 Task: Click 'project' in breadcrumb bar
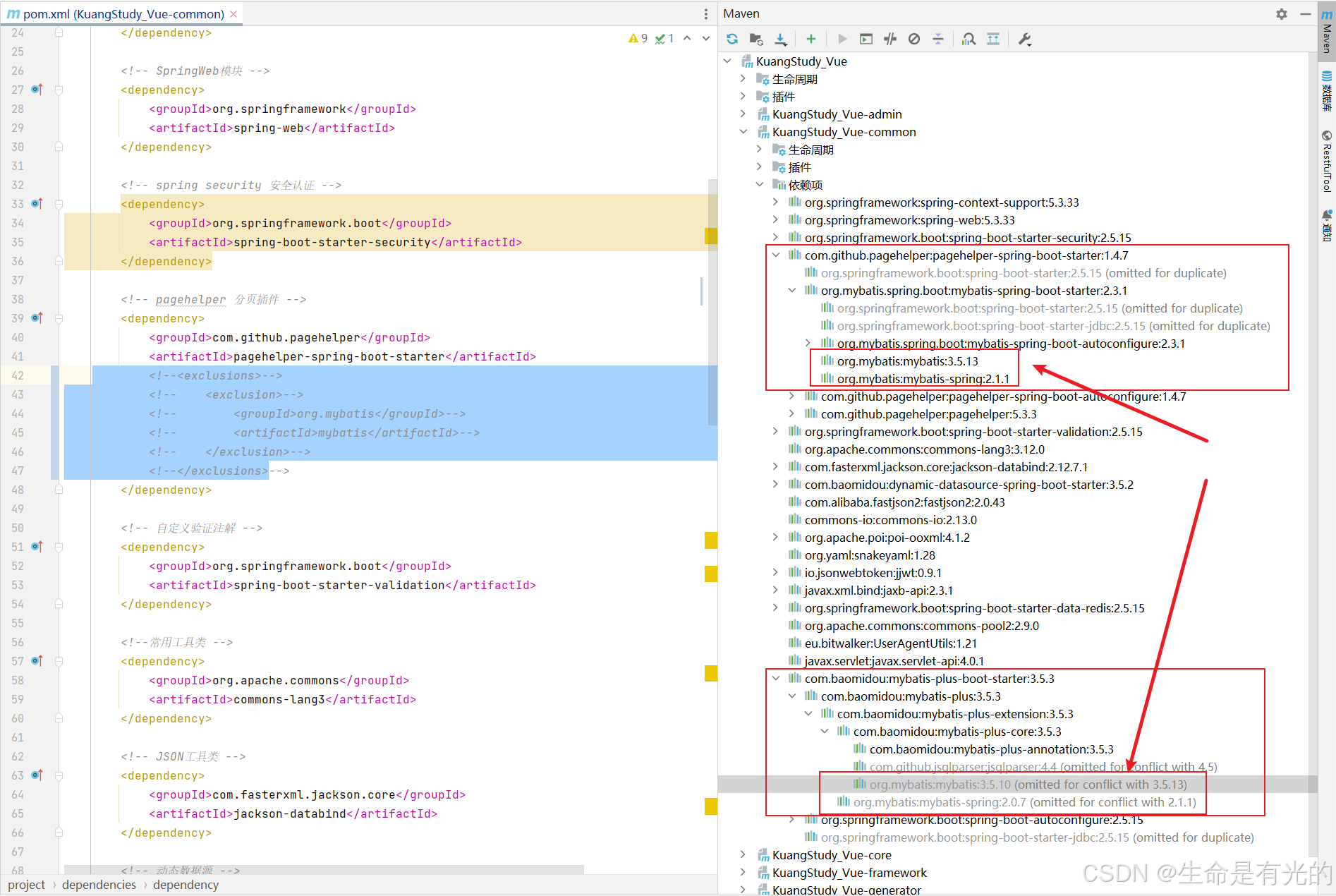[27, 885]
